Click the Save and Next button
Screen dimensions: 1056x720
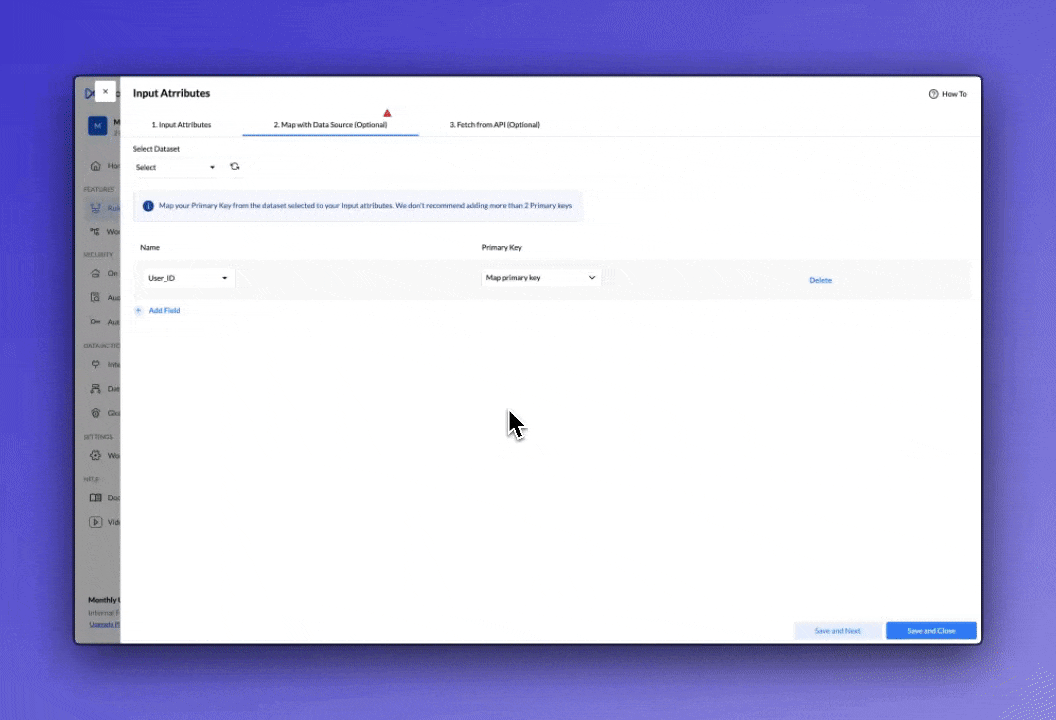(x=837, y=631)
